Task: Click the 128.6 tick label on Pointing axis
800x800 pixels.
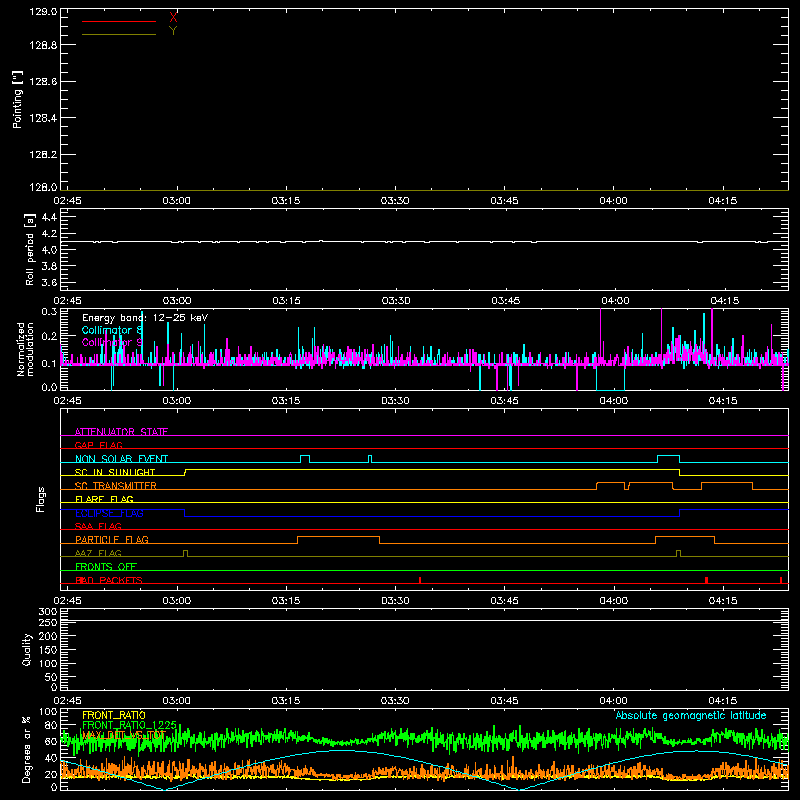Action: [x=43, y=81]
